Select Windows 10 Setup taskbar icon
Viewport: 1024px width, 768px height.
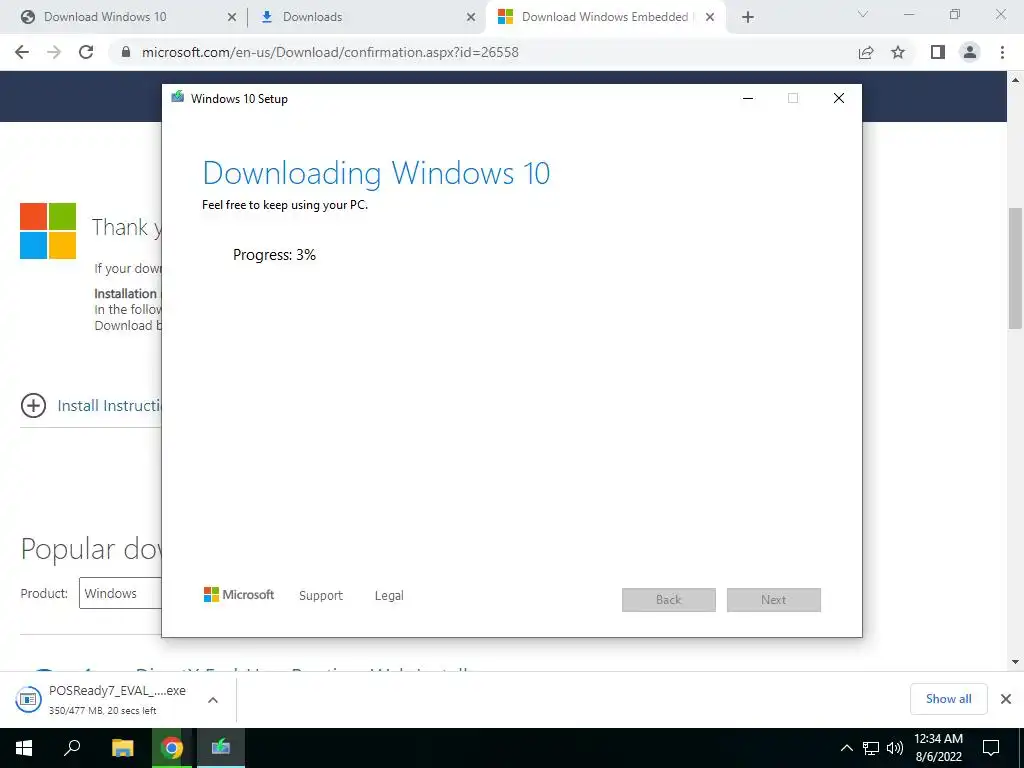click(x=221, y=748)
